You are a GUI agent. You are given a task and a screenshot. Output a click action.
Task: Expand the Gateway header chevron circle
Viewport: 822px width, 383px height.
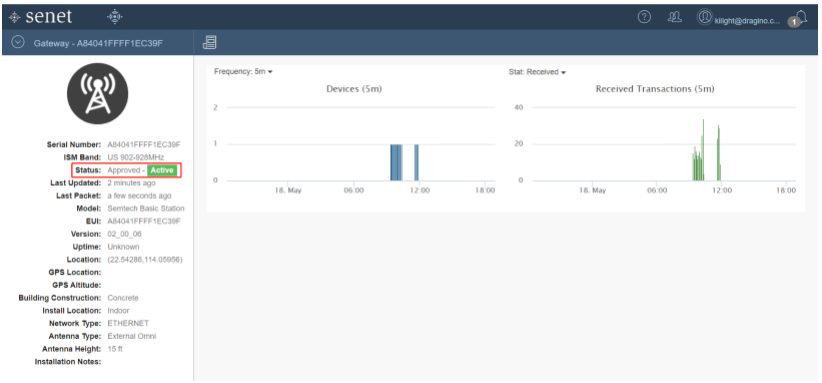point(18,42)
